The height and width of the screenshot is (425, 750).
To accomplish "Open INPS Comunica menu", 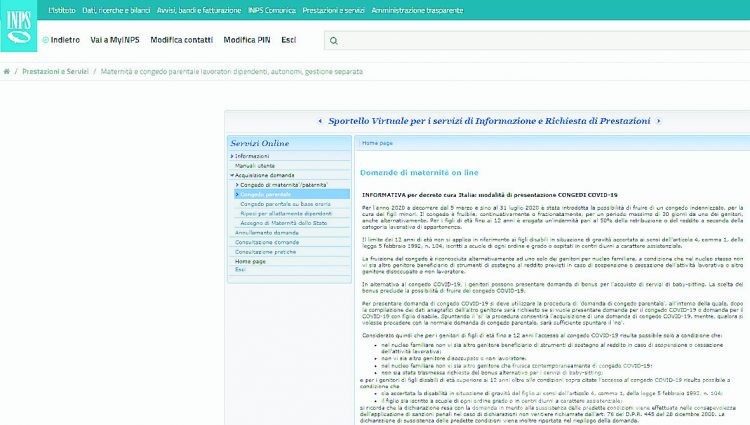I will 272,10.
